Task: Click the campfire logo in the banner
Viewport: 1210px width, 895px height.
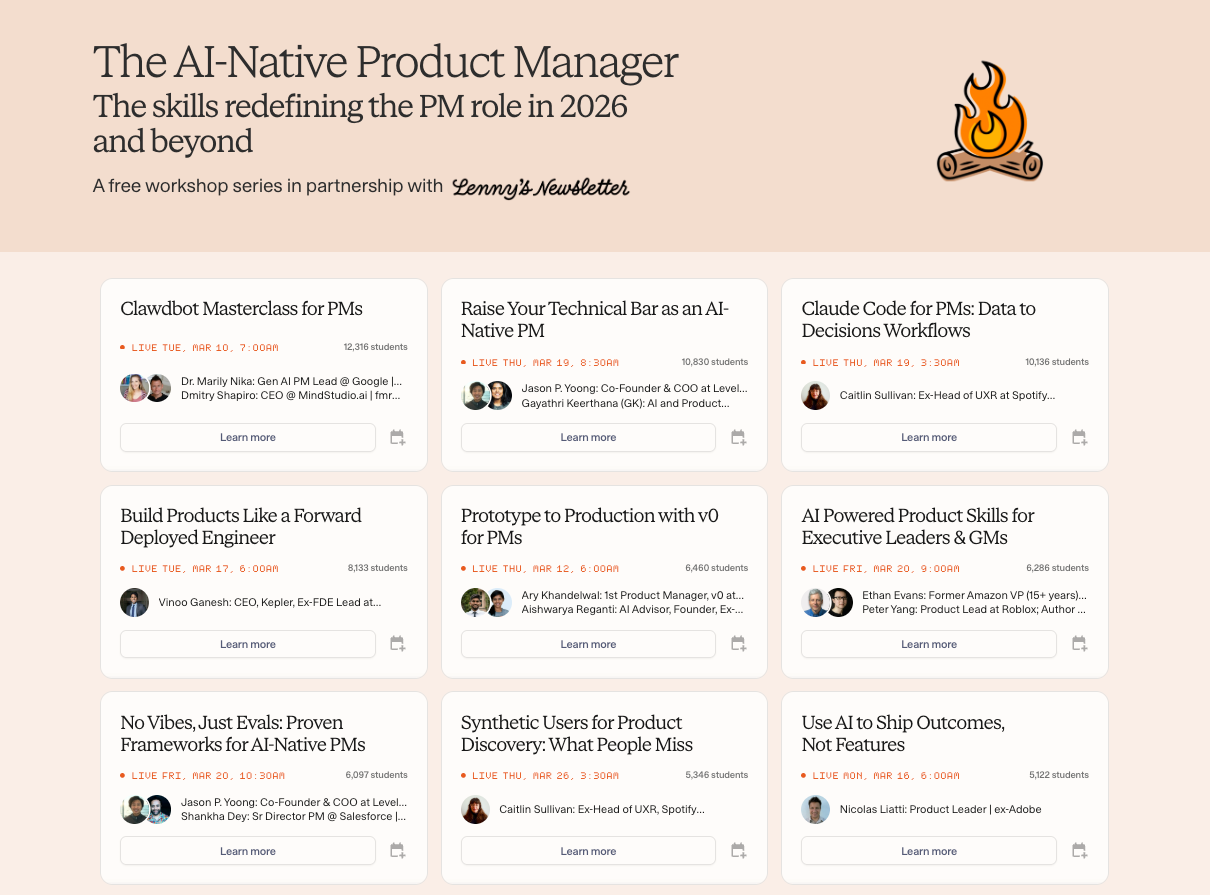Action: [989, 122]
